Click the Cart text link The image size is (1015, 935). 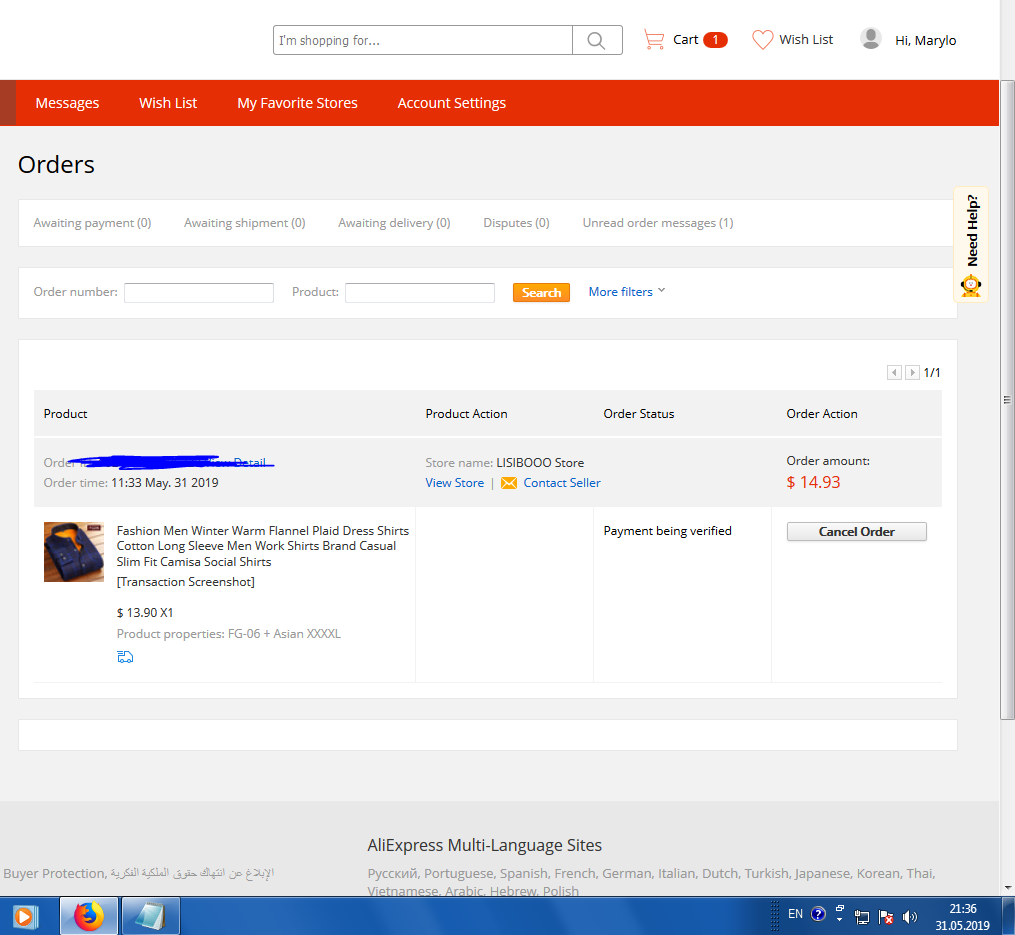pyautogui.click(x=686, y=39)
